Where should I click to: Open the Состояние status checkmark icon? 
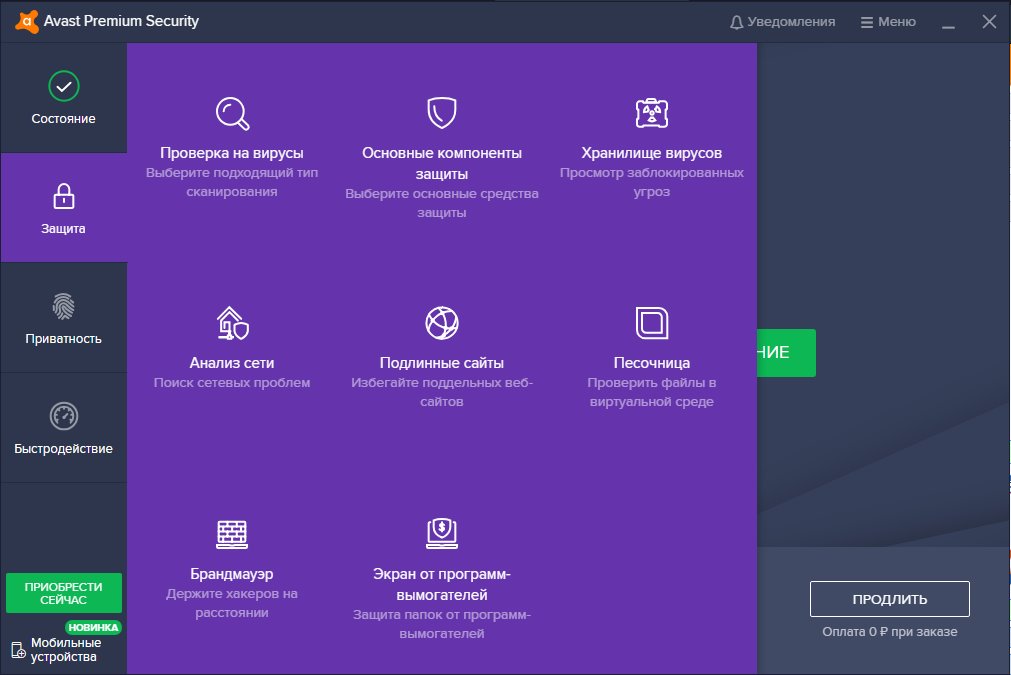click(x=64, y=86)
